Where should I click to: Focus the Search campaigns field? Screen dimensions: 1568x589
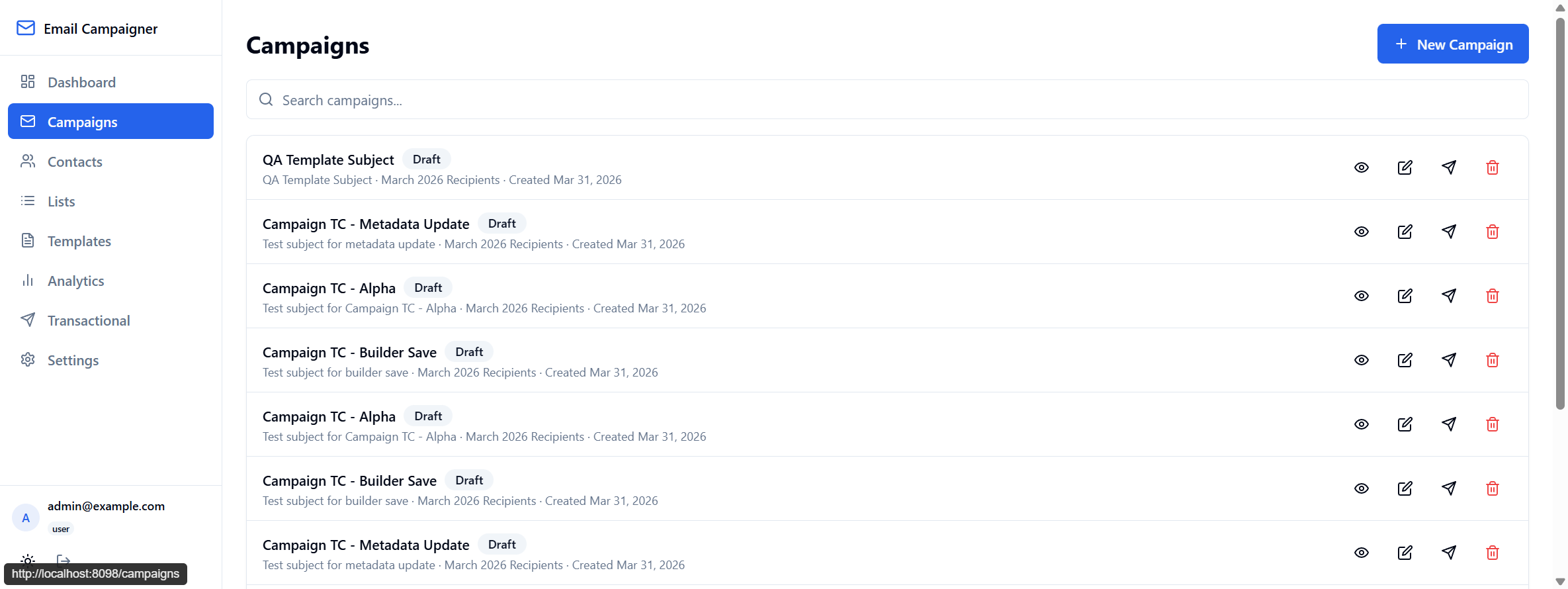click(887, 100)
